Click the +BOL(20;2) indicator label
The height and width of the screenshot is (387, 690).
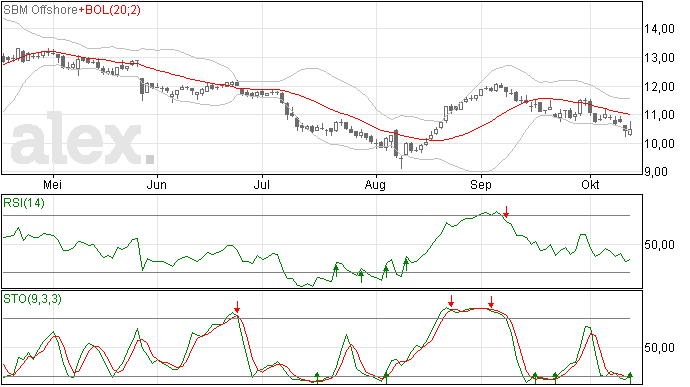click(x=110, y=10)
